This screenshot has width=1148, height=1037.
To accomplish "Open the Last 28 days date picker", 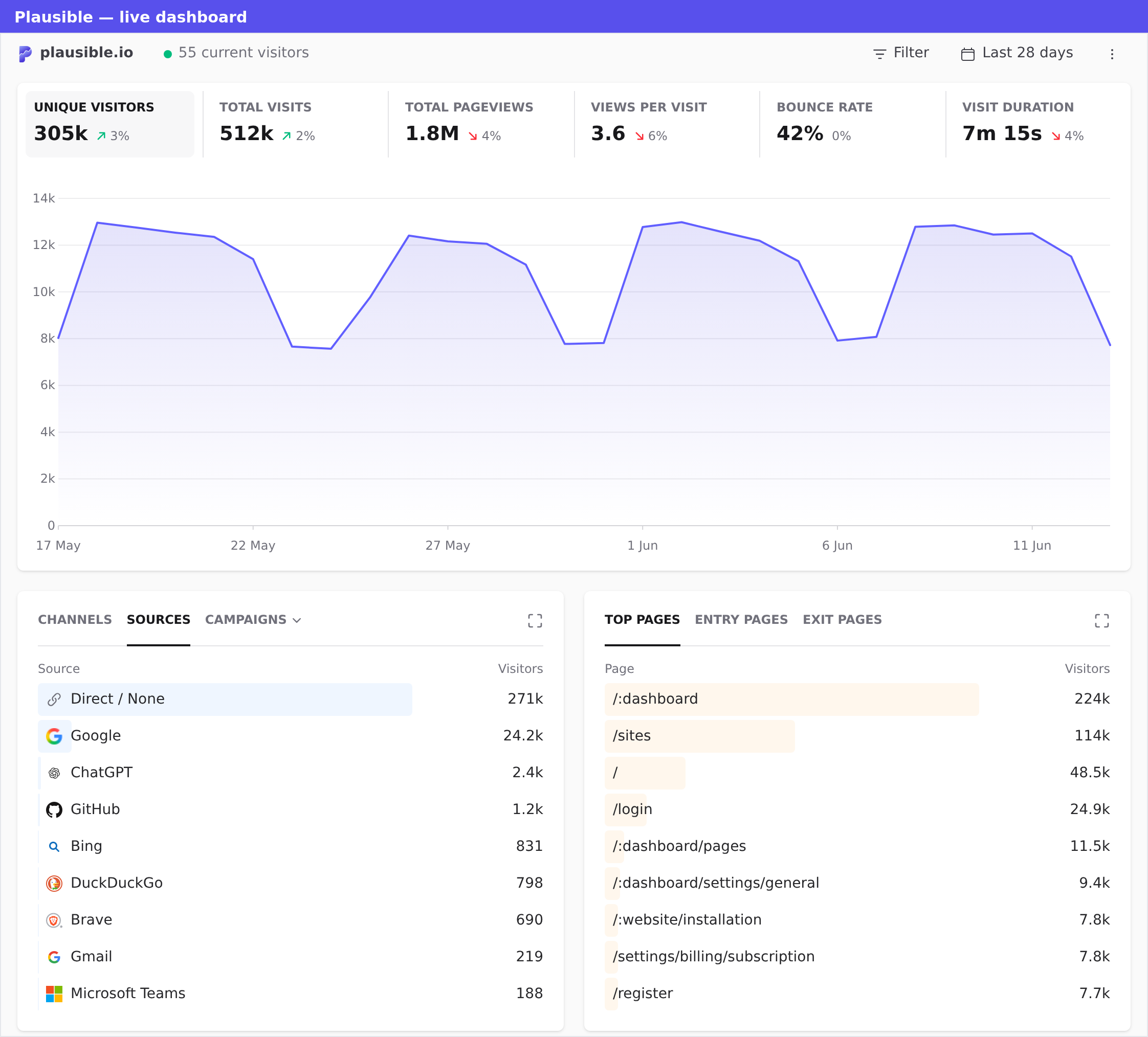I will [x=1017, y=53].
